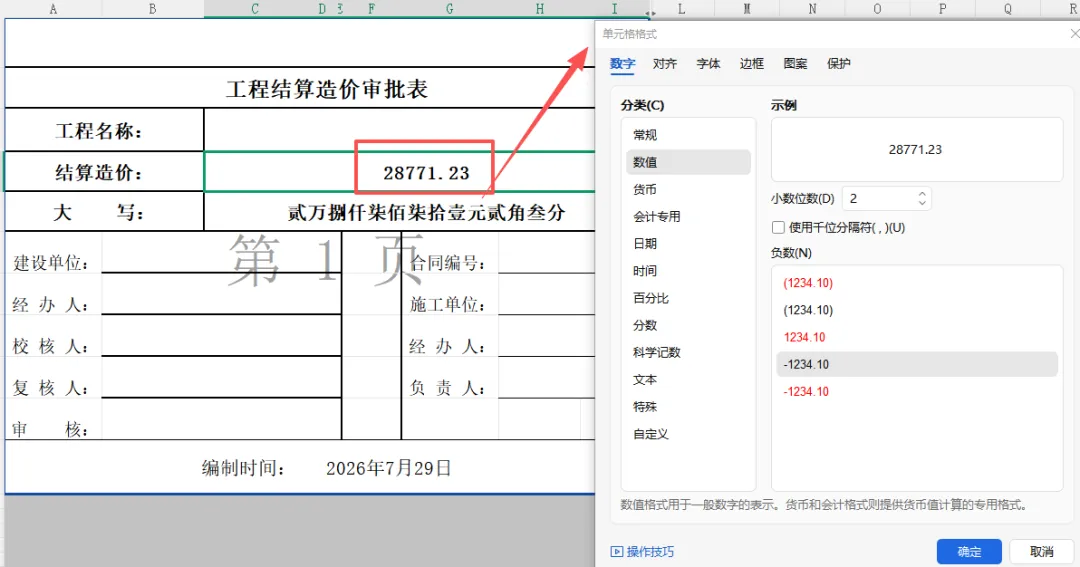The height and width of the screenshot is (567, 1080).
Task: Choose black -1234.10 negative format
Action: (x=917, y=364)
